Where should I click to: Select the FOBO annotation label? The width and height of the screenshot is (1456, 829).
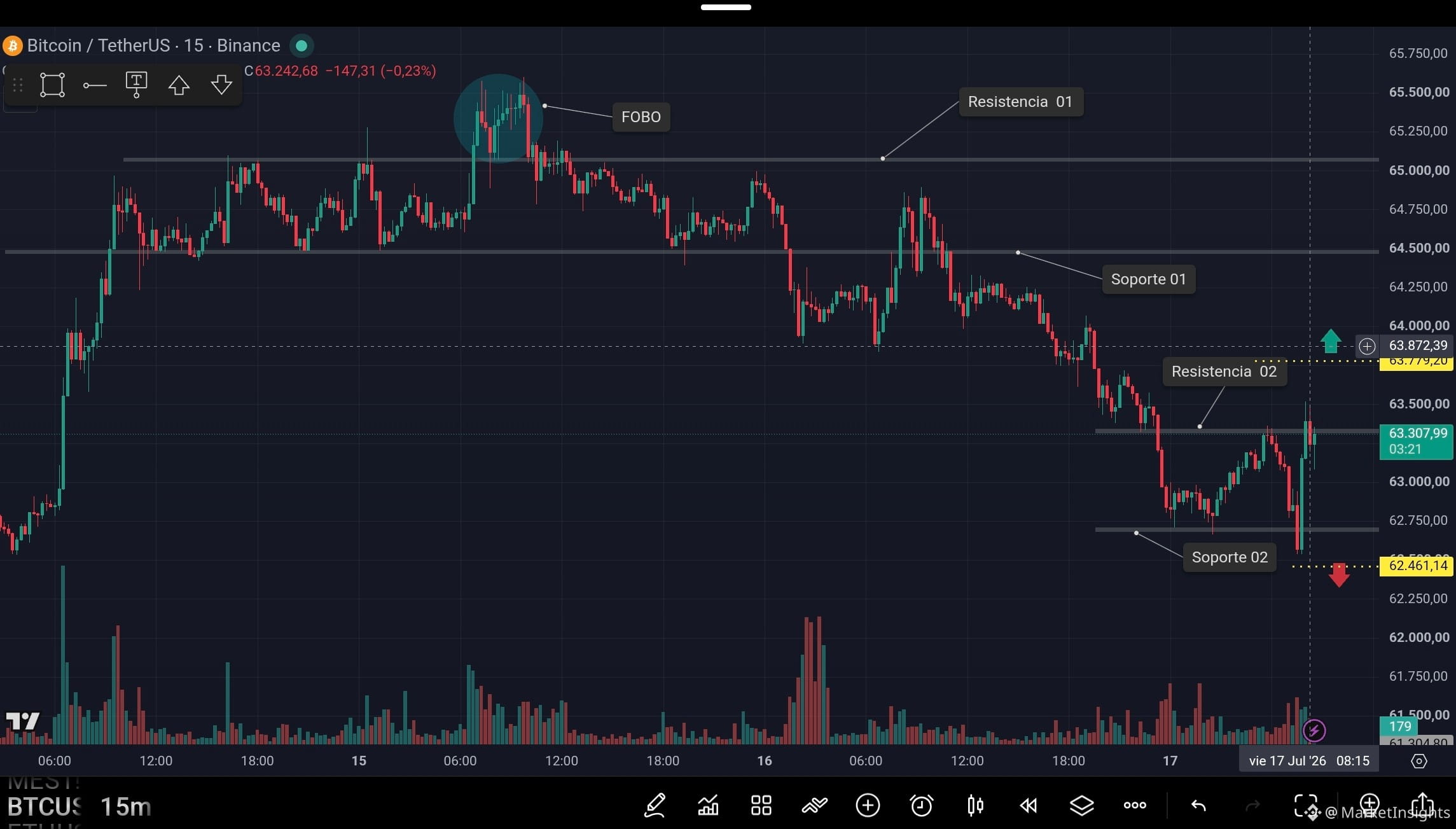point(641,117)
